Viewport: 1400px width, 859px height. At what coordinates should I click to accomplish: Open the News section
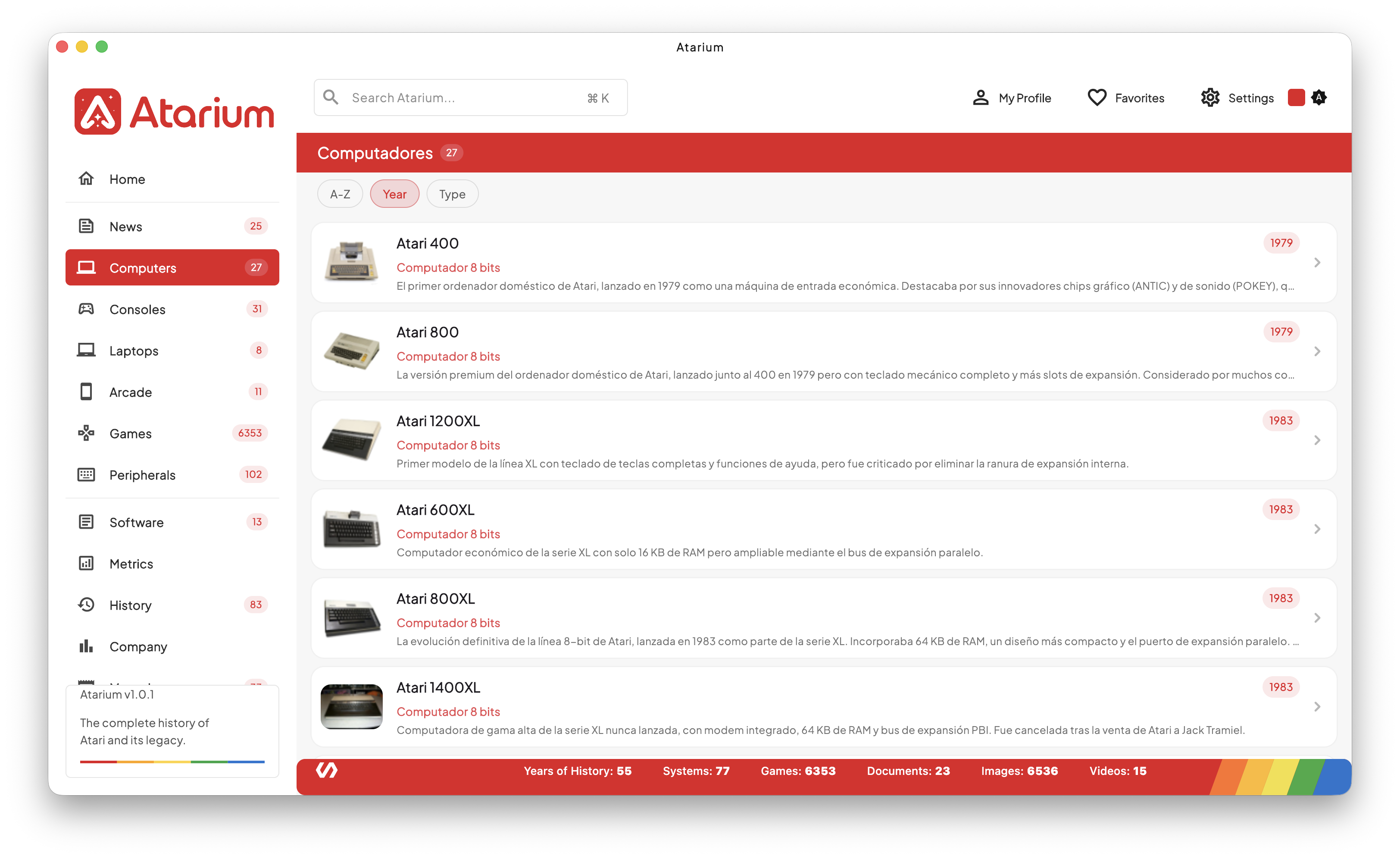click(172, 226)
